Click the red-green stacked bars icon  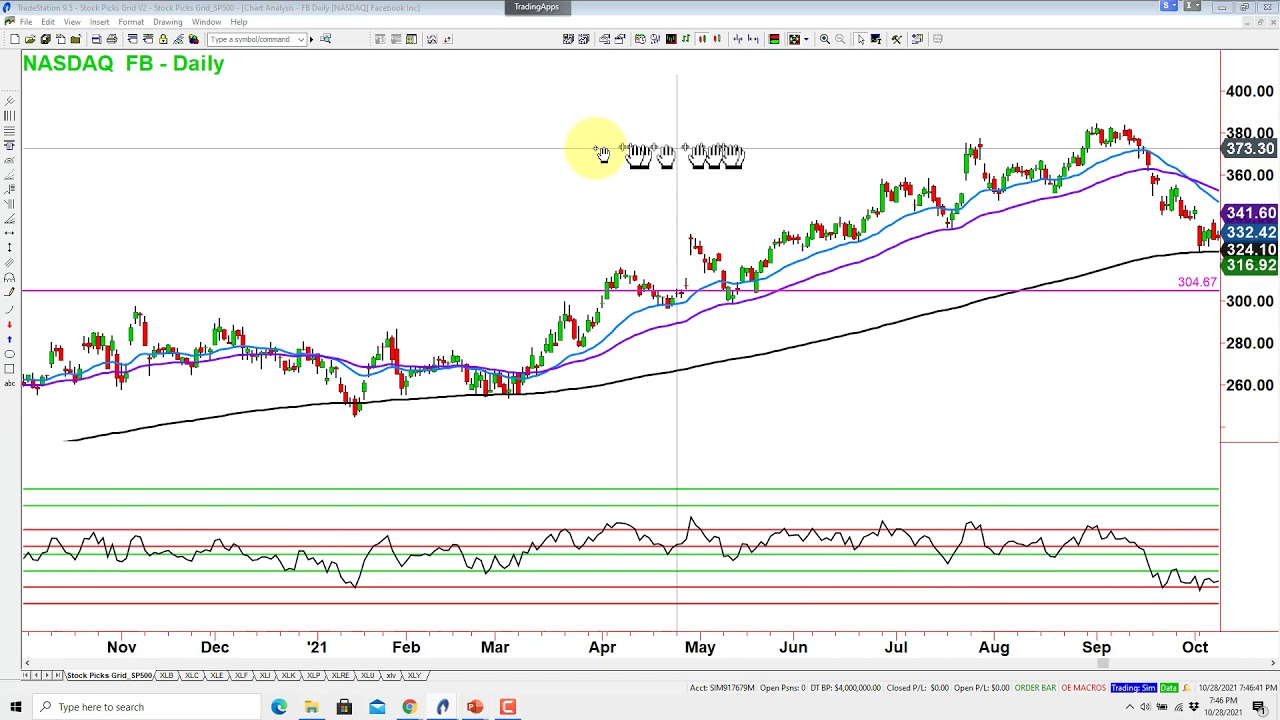(774, 39)
